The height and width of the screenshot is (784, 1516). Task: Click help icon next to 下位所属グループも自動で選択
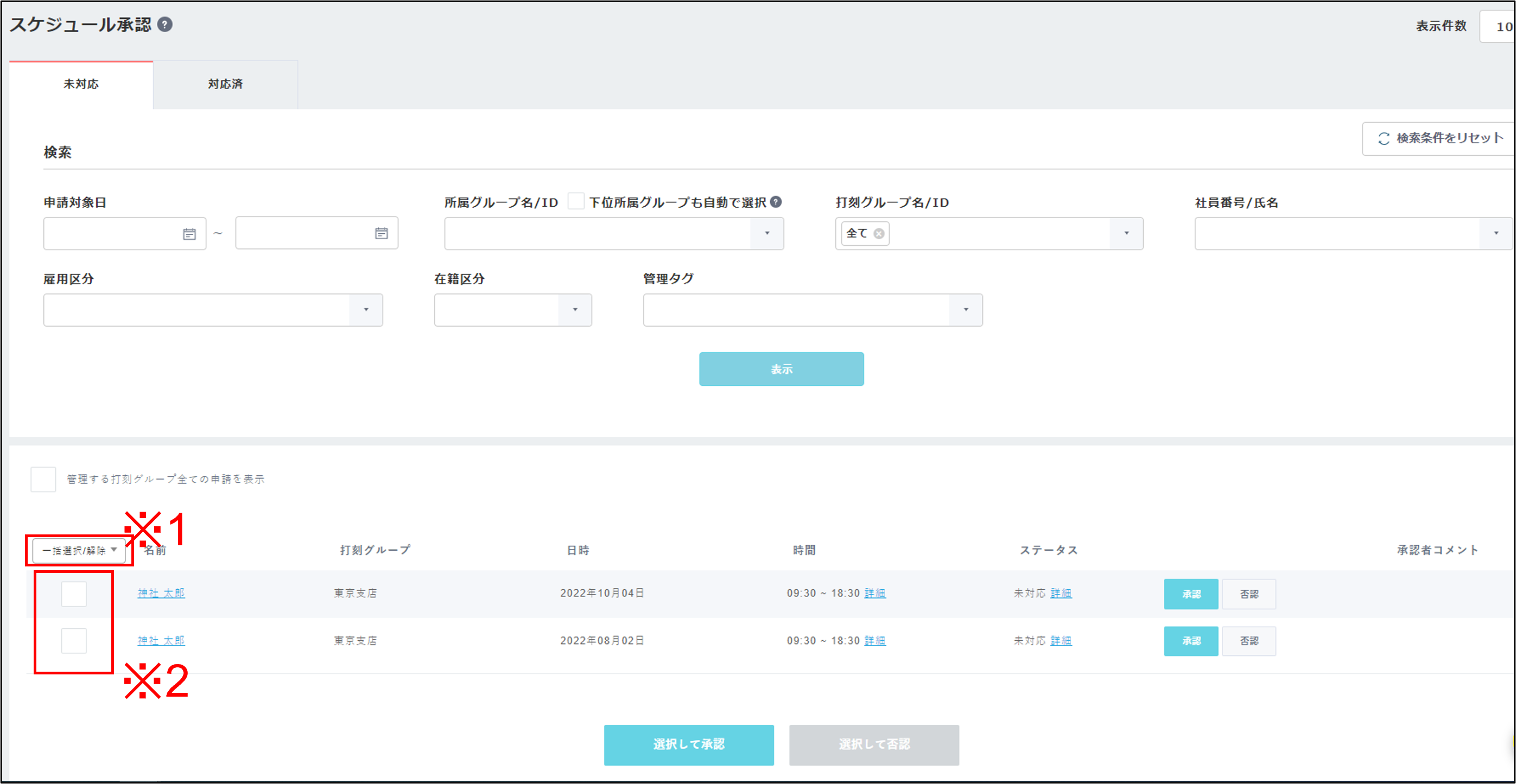click(x=776, y=202)
